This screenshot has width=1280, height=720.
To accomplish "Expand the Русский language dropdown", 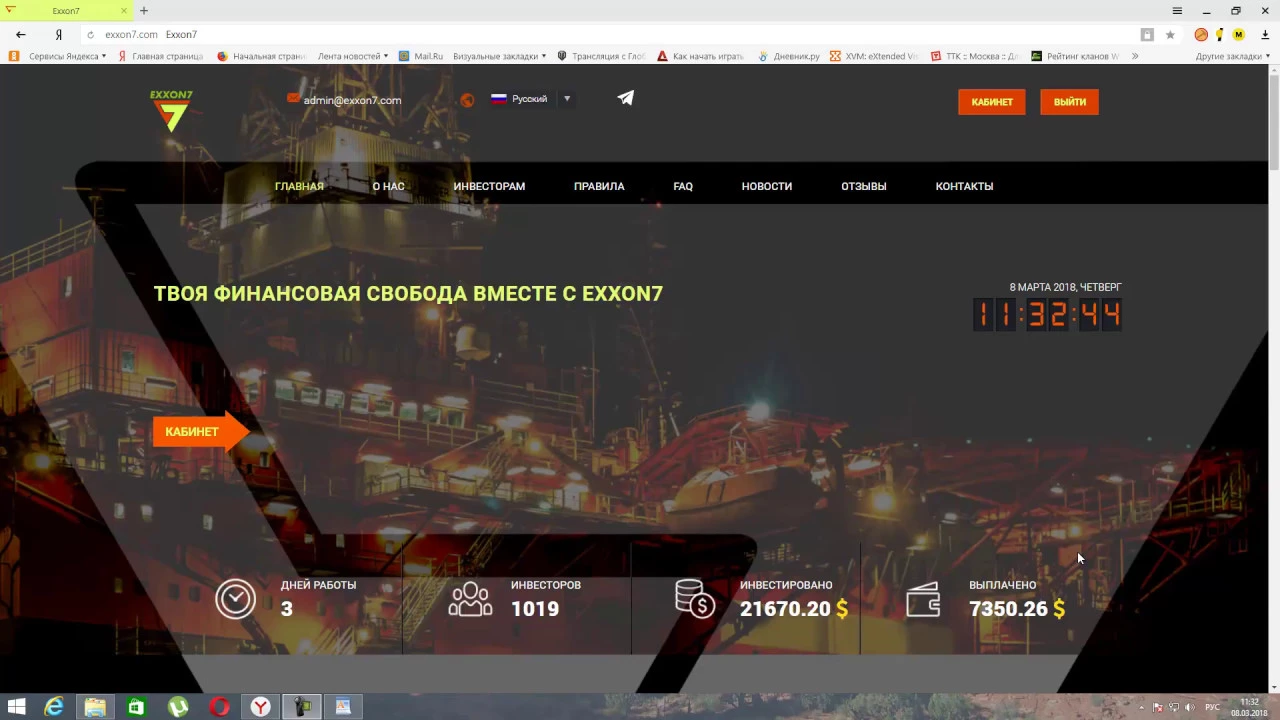I will point(566,99).
